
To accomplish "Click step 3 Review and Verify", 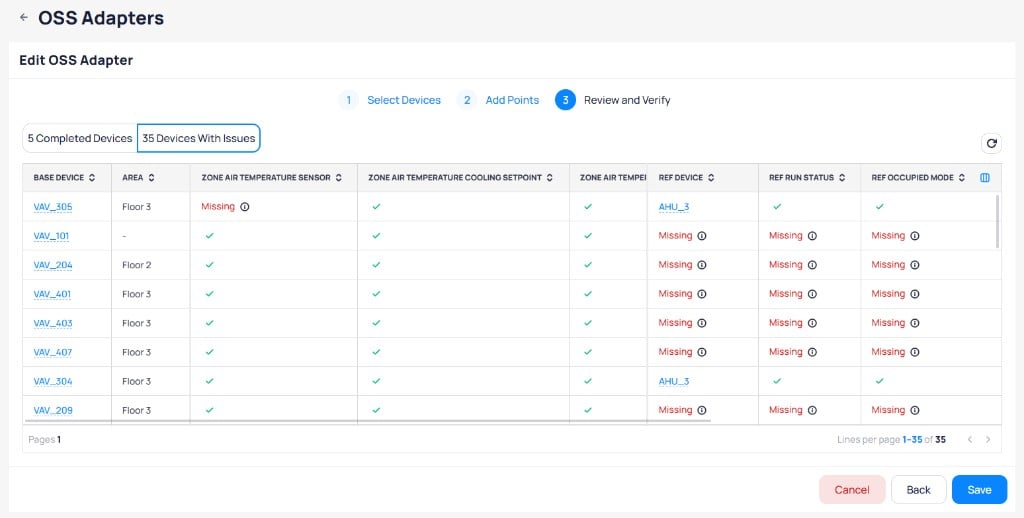I will tap(613, 100).
